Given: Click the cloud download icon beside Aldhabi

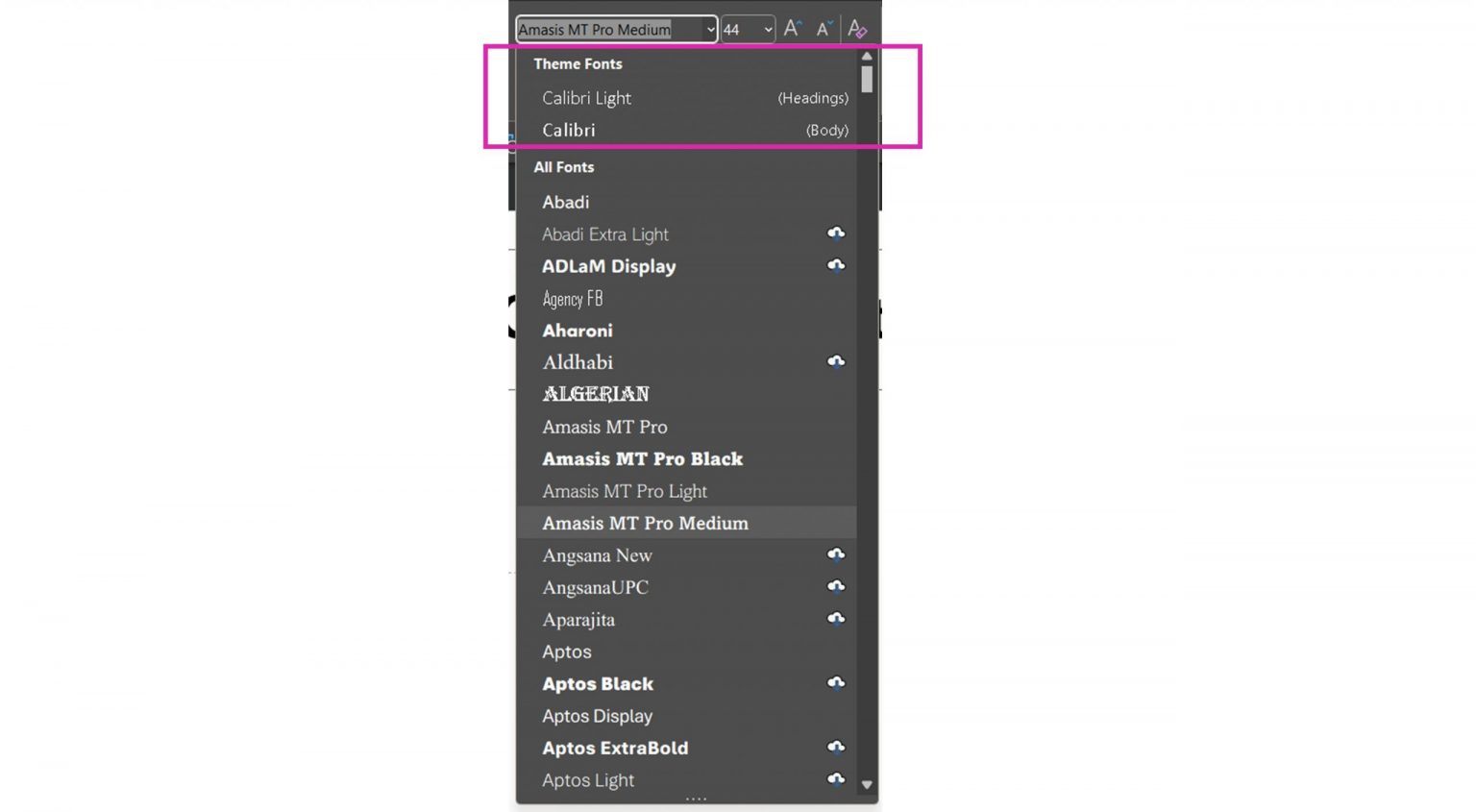Looking at the screenshot, I should click(x=835, y=361).
